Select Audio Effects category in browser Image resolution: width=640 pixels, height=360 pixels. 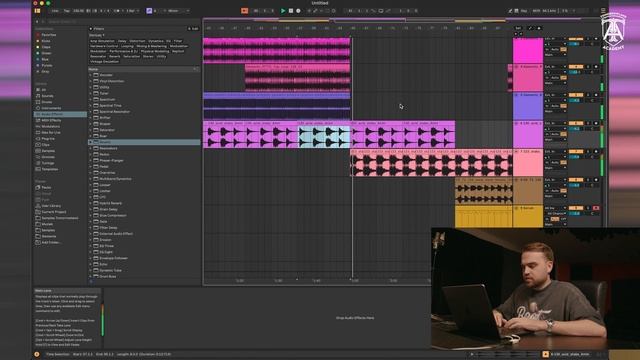[x=60, y=114]
